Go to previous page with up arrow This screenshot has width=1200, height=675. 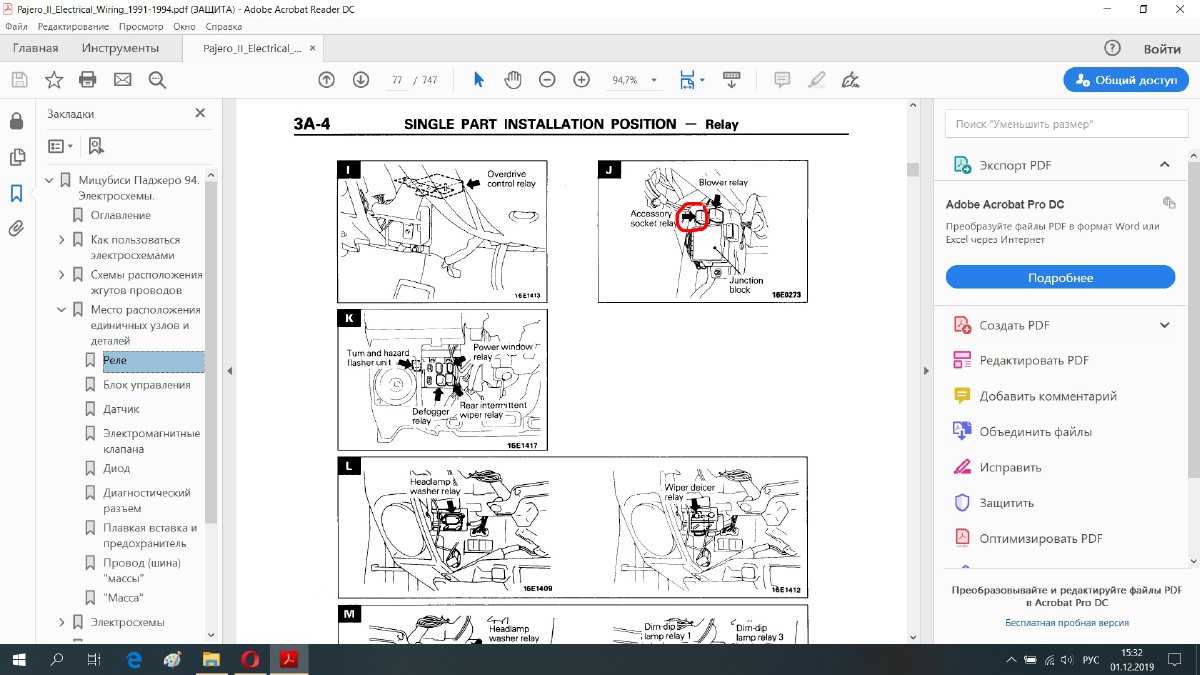click(x=326, y=80)
